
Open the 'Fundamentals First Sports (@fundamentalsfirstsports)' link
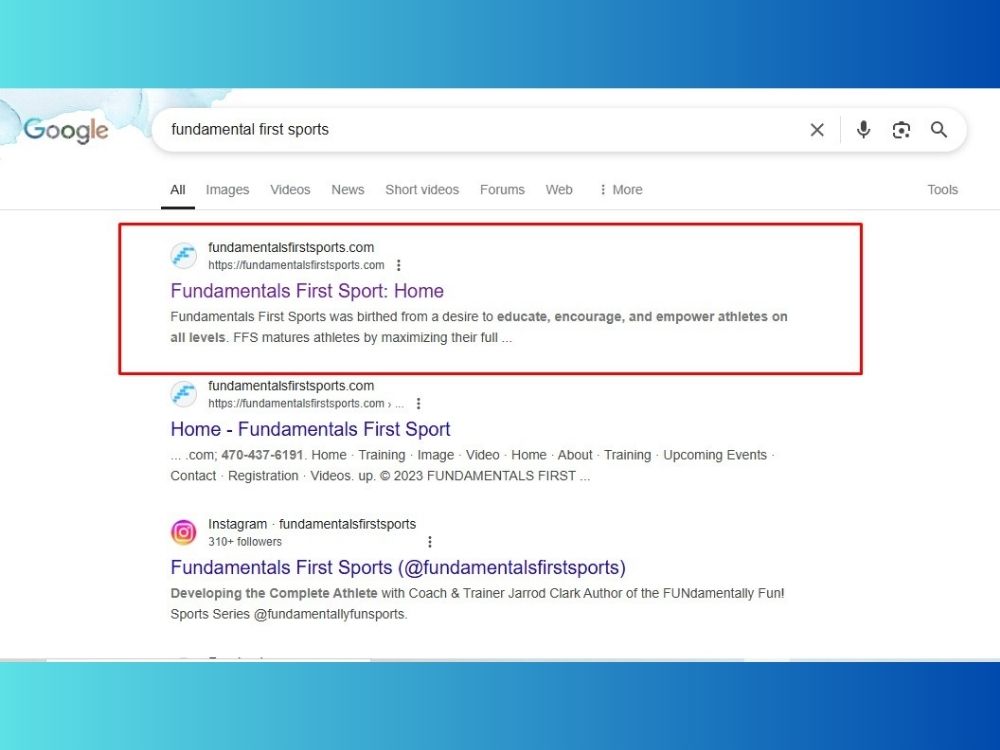click(398, 568)
